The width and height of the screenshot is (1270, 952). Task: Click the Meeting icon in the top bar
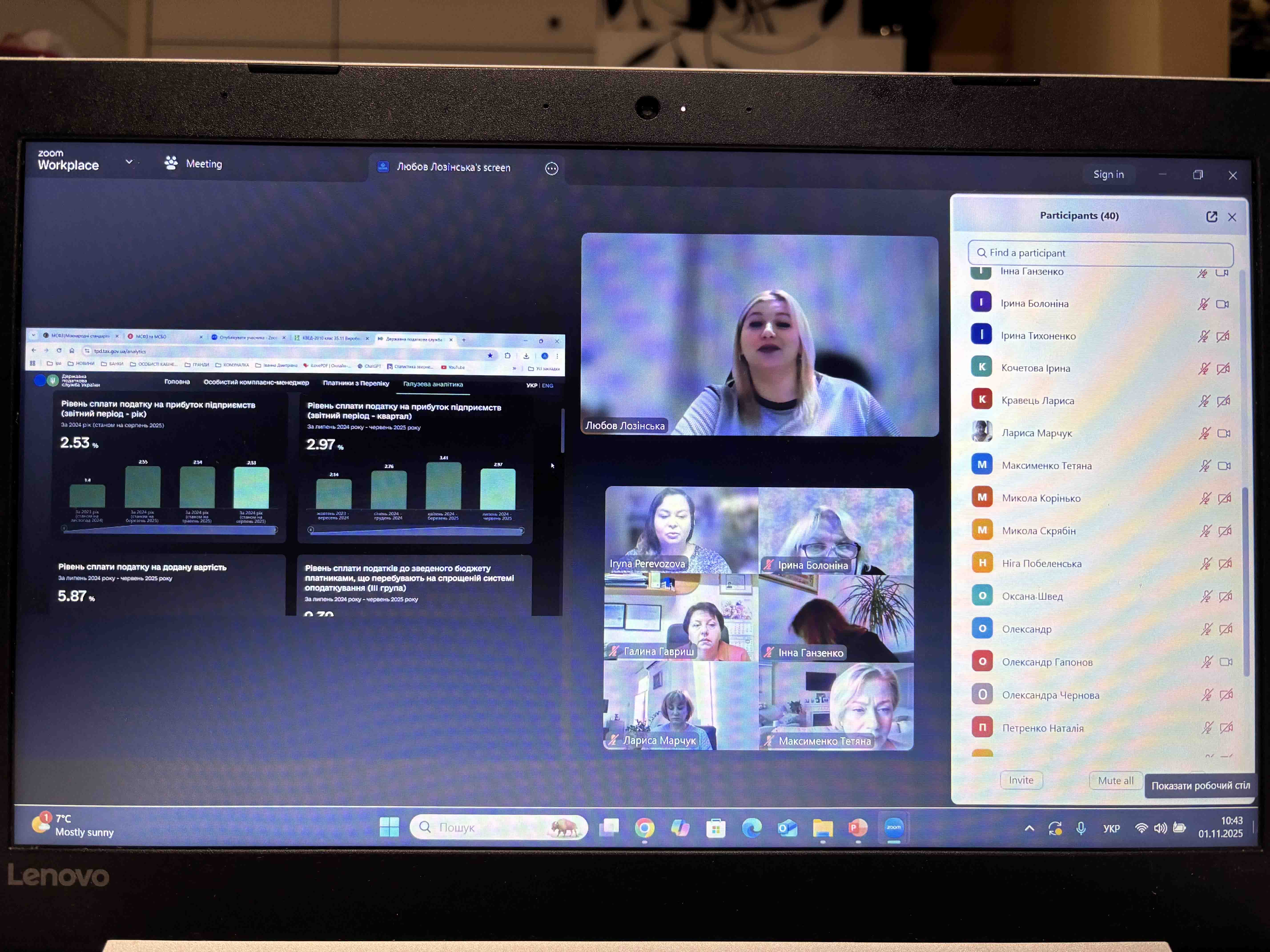click(171, 163)
